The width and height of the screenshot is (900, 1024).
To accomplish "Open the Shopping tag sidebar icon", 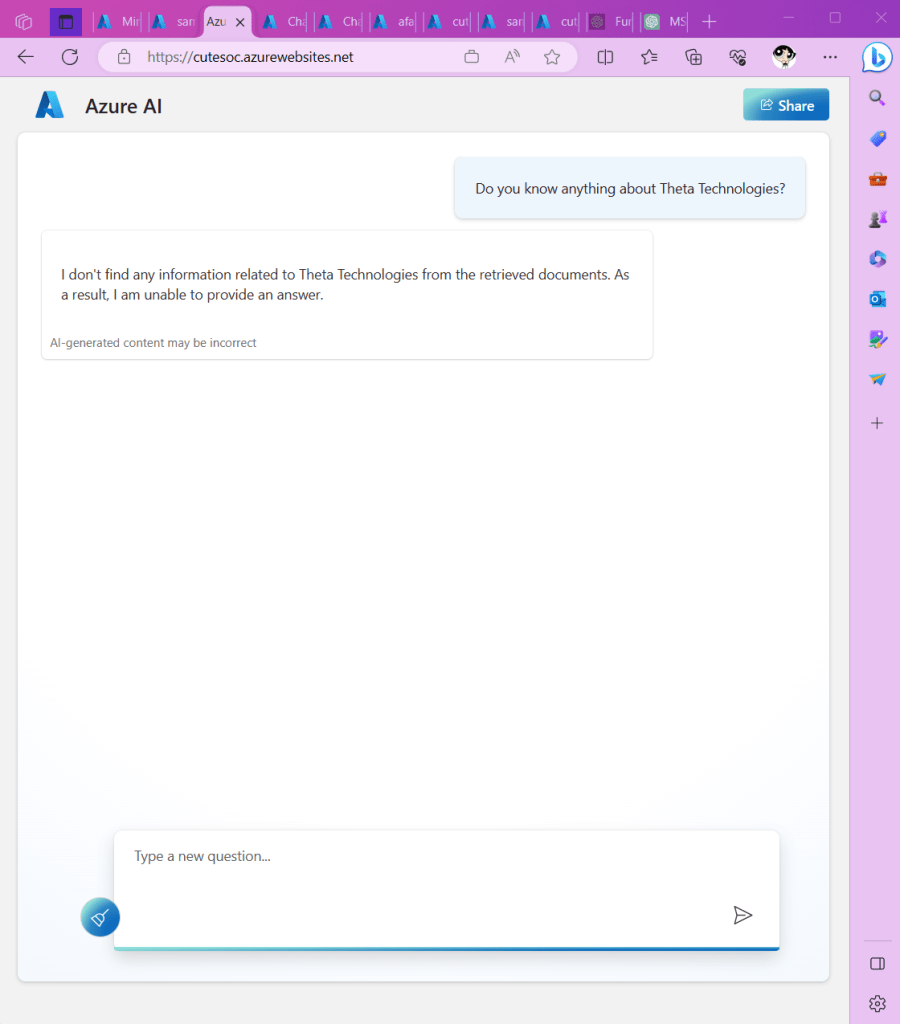I will (877, 139).
